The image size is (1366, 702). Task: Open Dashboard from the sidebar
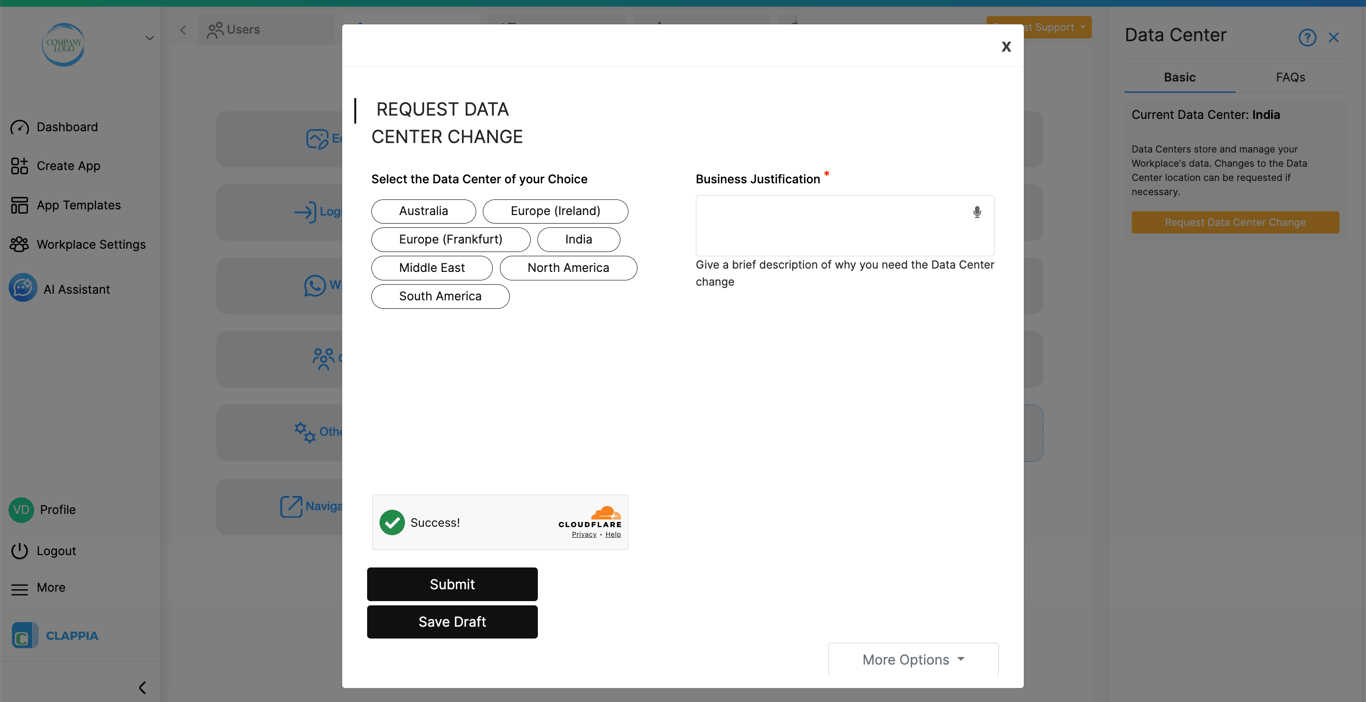pos(67,127)
